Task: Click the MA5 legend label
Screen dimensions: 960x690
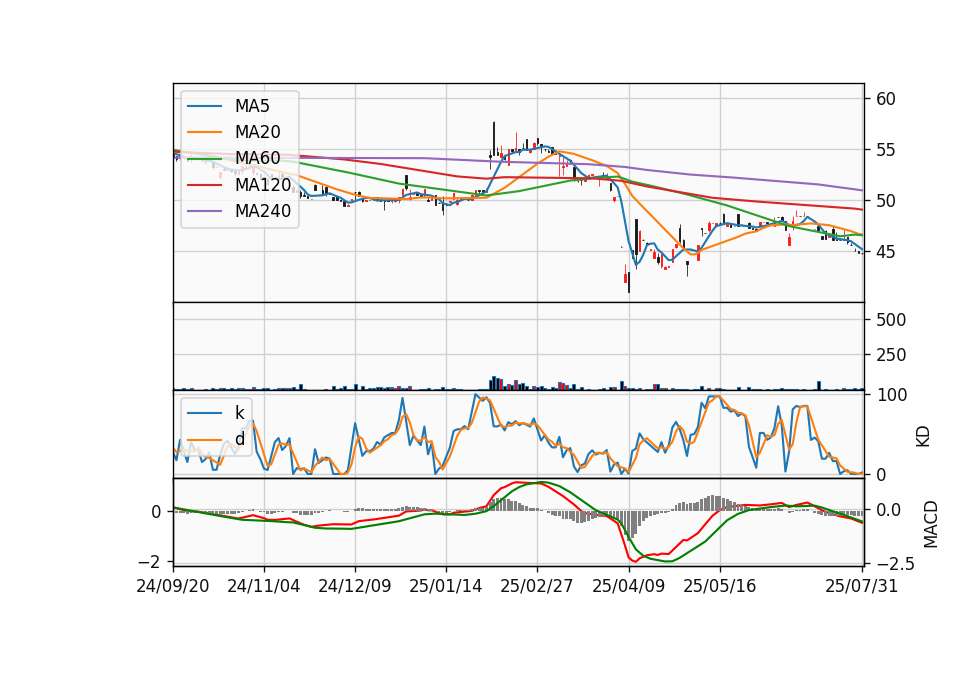Action: click(x=252, y=106)
